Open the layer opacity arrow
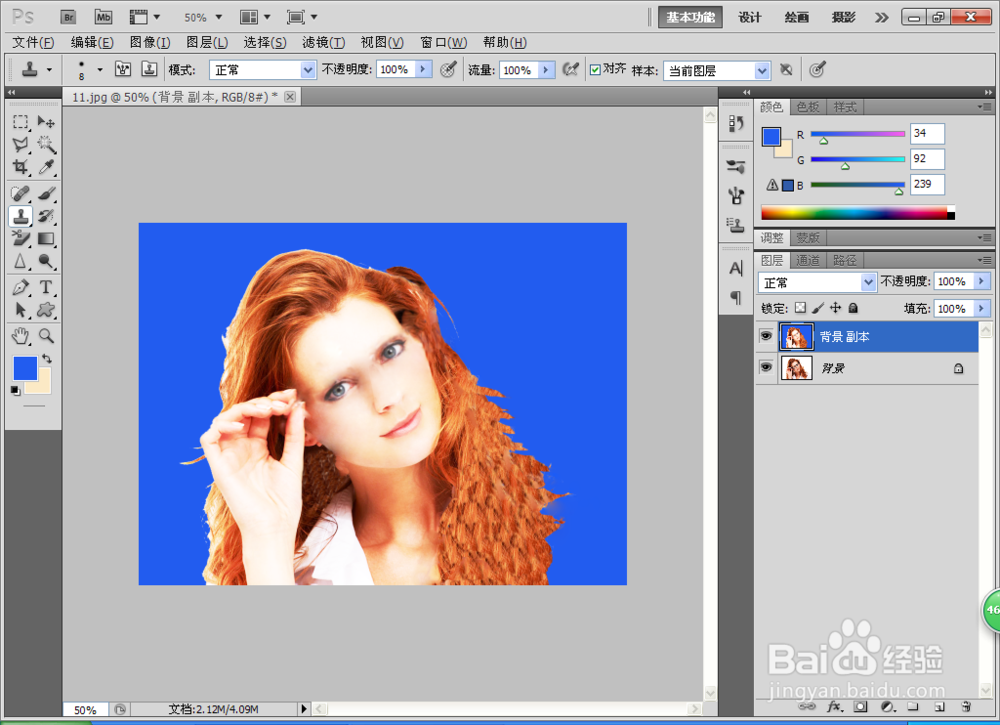 click(982, 281)
